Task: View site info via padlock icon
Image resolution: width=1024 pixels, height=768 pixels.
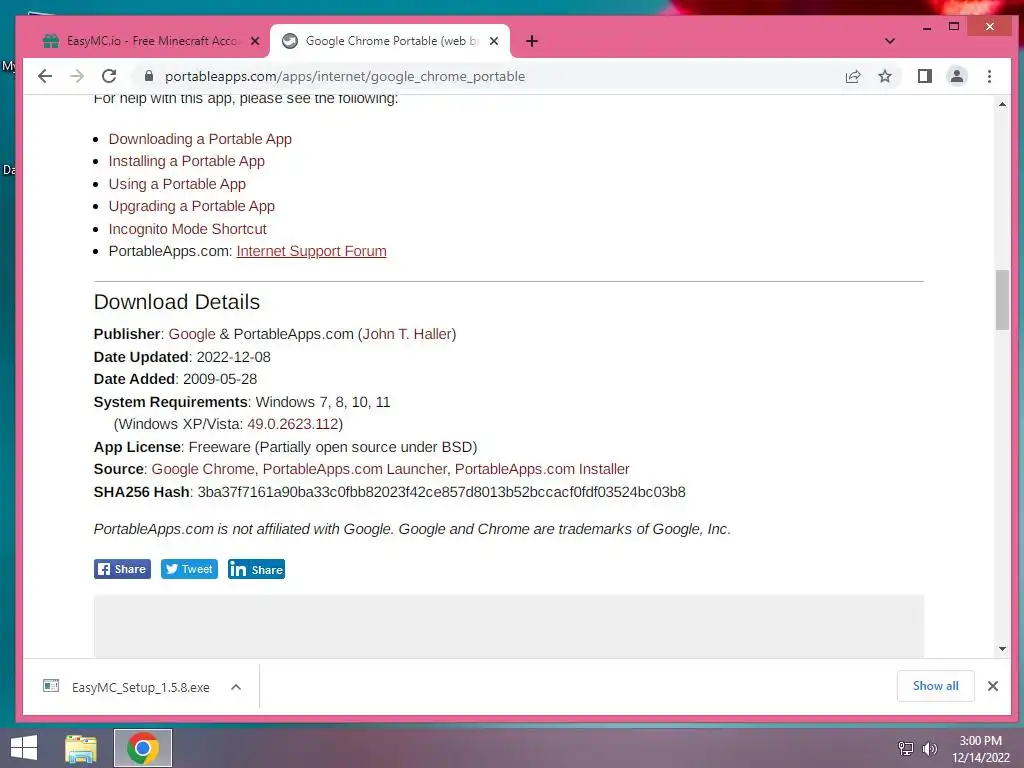Action: [149, 76]
